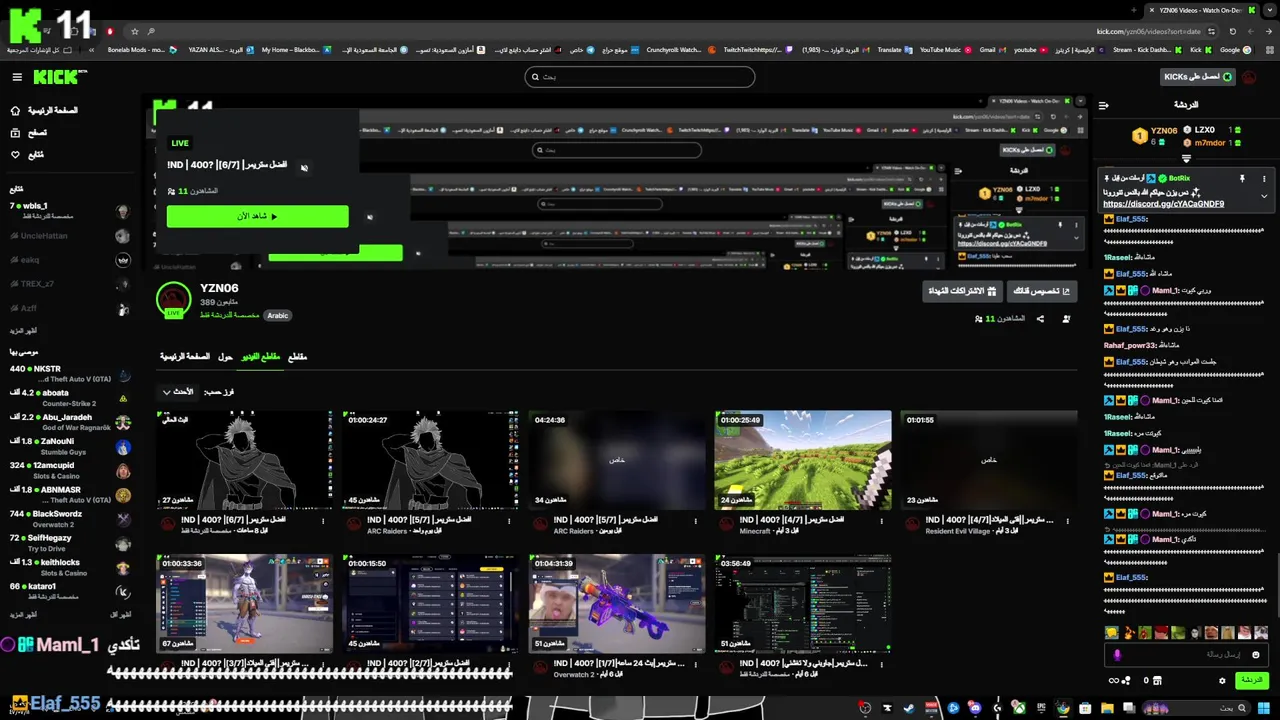Open the emoji picker in the chat box

click(1256, 655)
